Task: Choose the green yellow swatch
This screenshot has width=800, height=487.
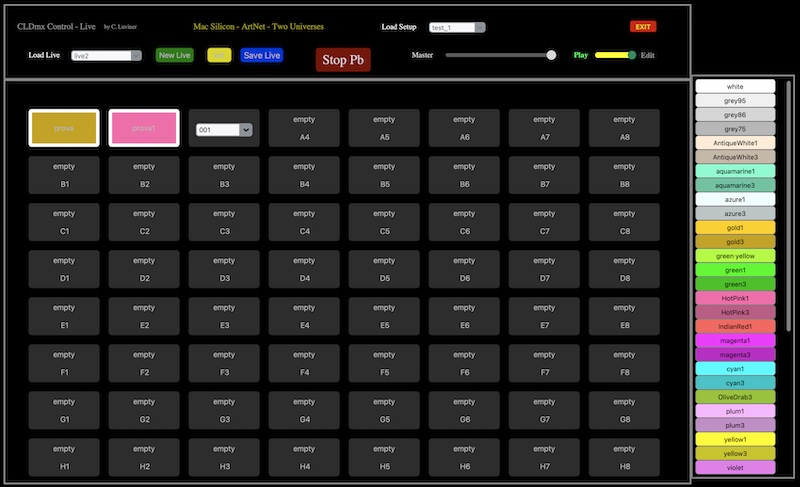Action: click(735, 256)
